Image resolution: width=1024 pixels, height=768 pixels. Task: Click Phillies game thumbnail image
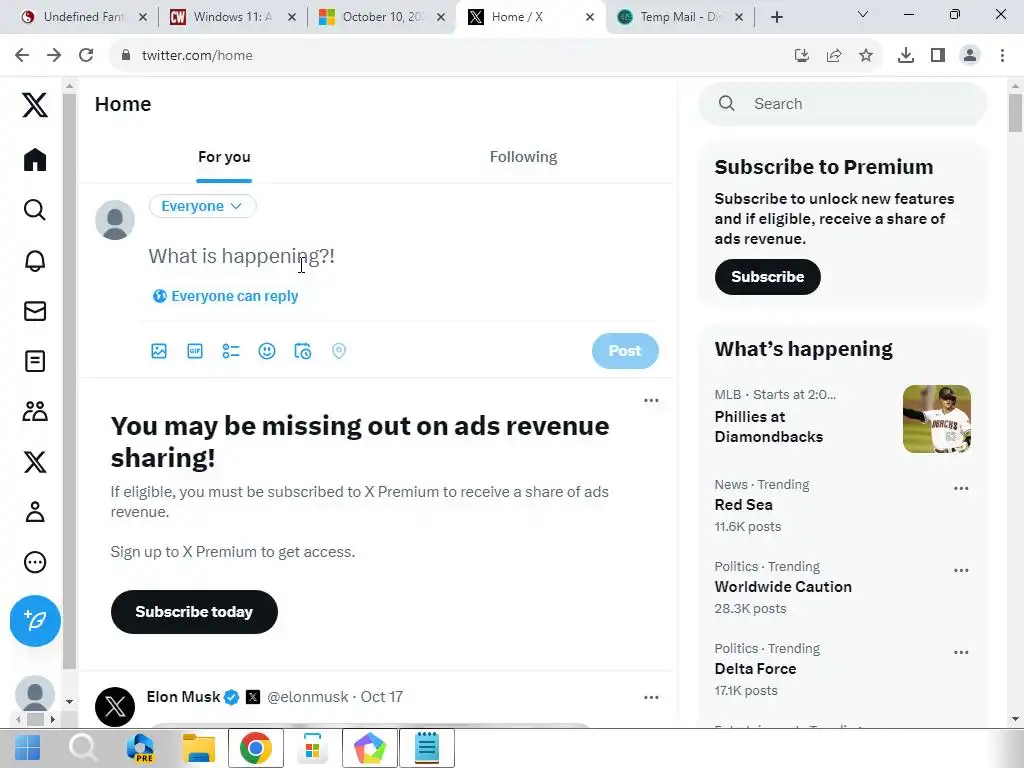[936, 419]
